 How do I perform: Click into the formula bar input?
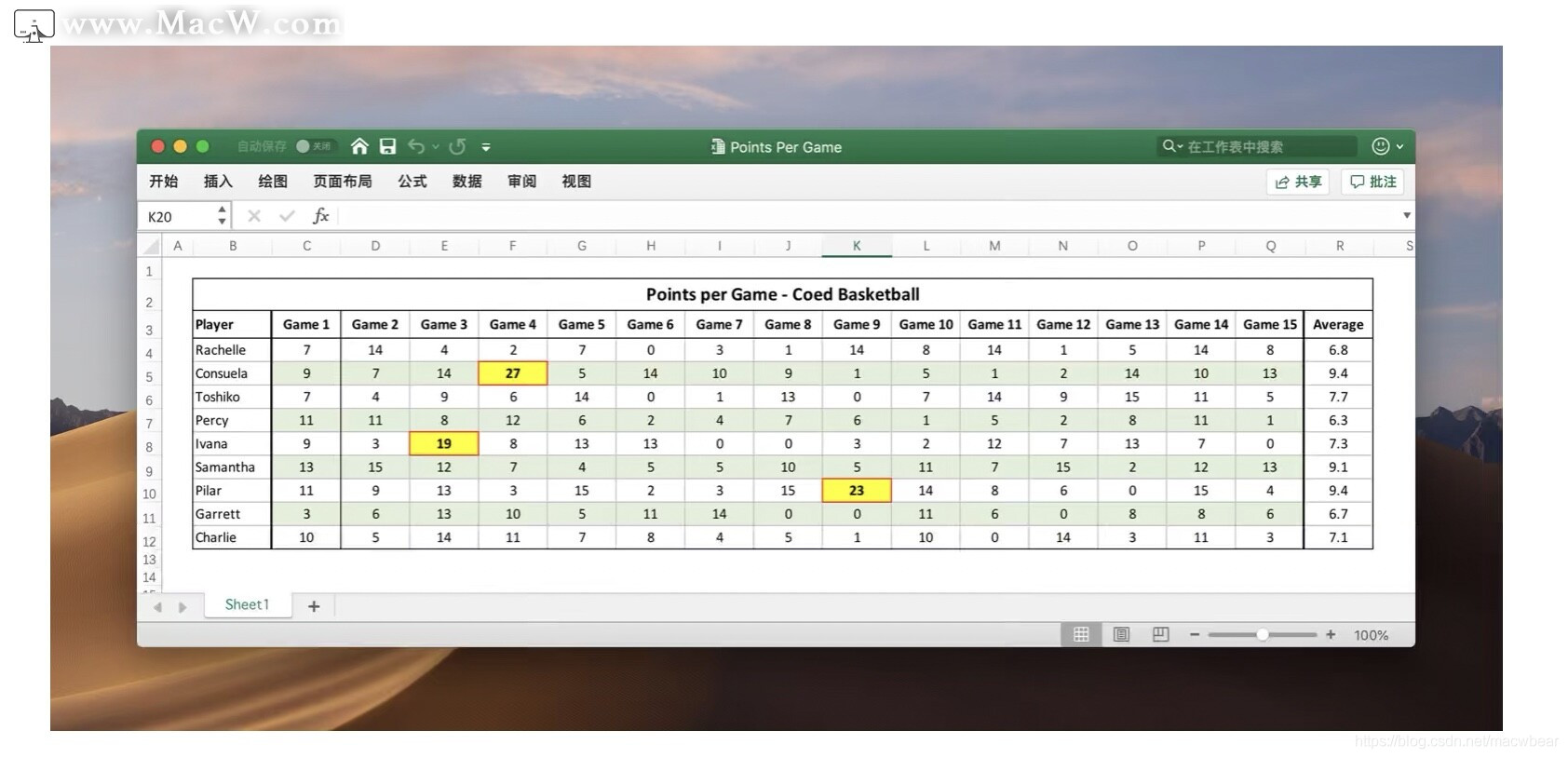(x=868, y=216)
